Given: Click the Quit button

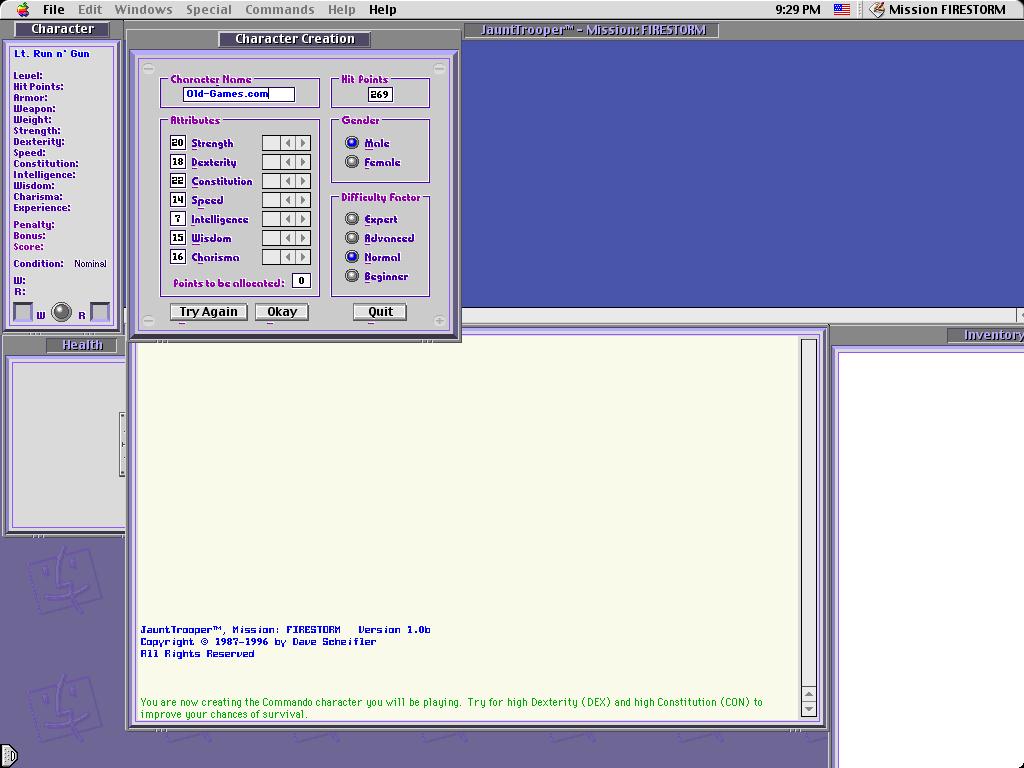Looking at the screenshot, I should click(380, 312).
